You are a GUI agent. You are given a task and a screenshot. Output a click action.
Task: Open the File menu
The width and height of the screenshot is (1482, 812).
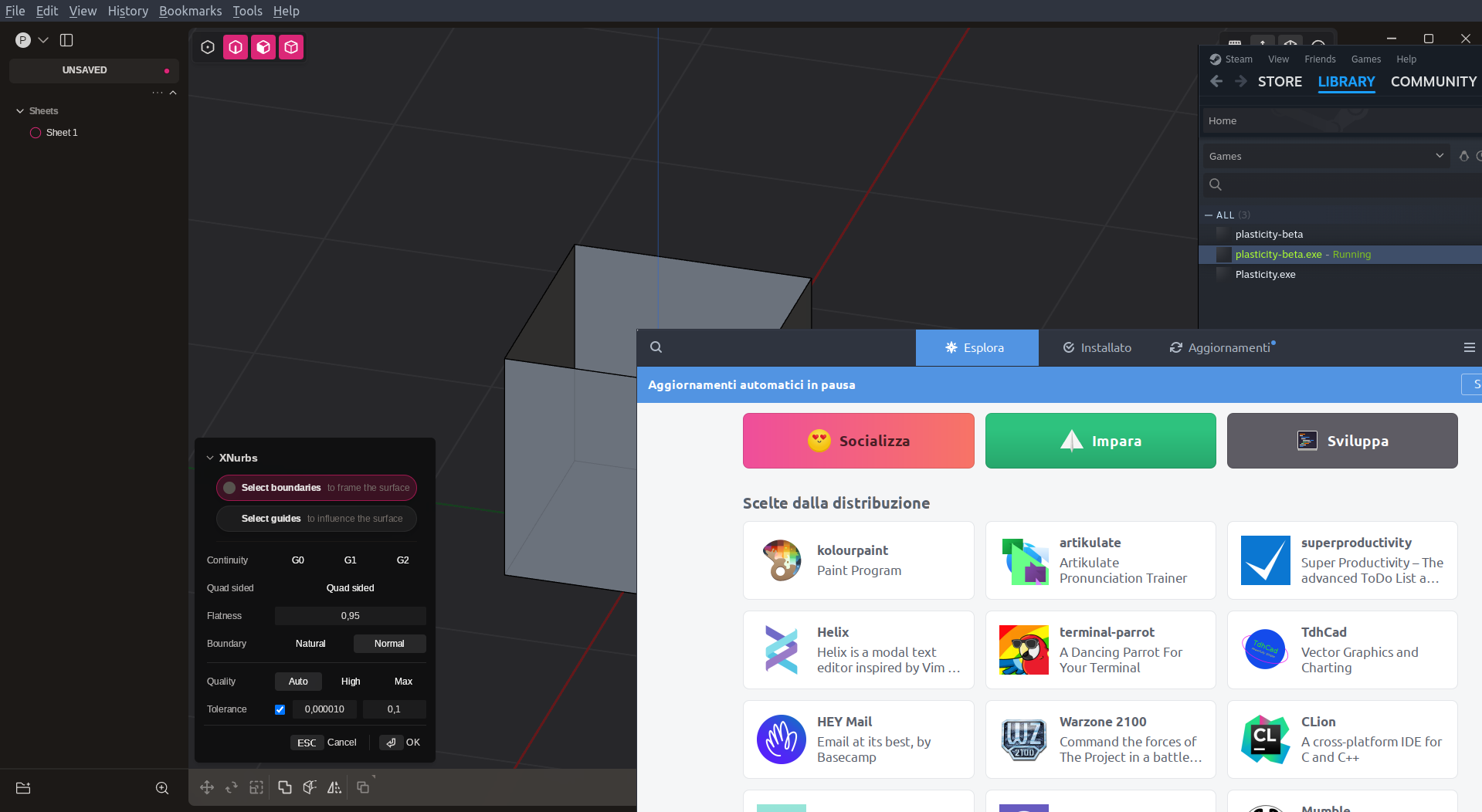(15, 11)
